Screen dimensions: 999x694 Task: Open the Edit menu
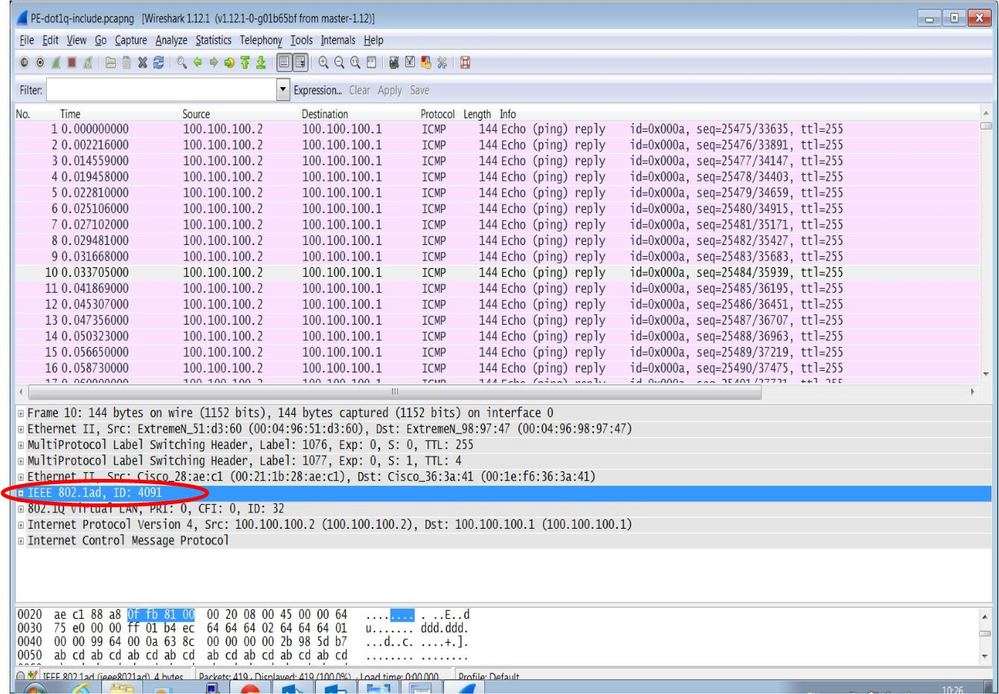[50, 40]
